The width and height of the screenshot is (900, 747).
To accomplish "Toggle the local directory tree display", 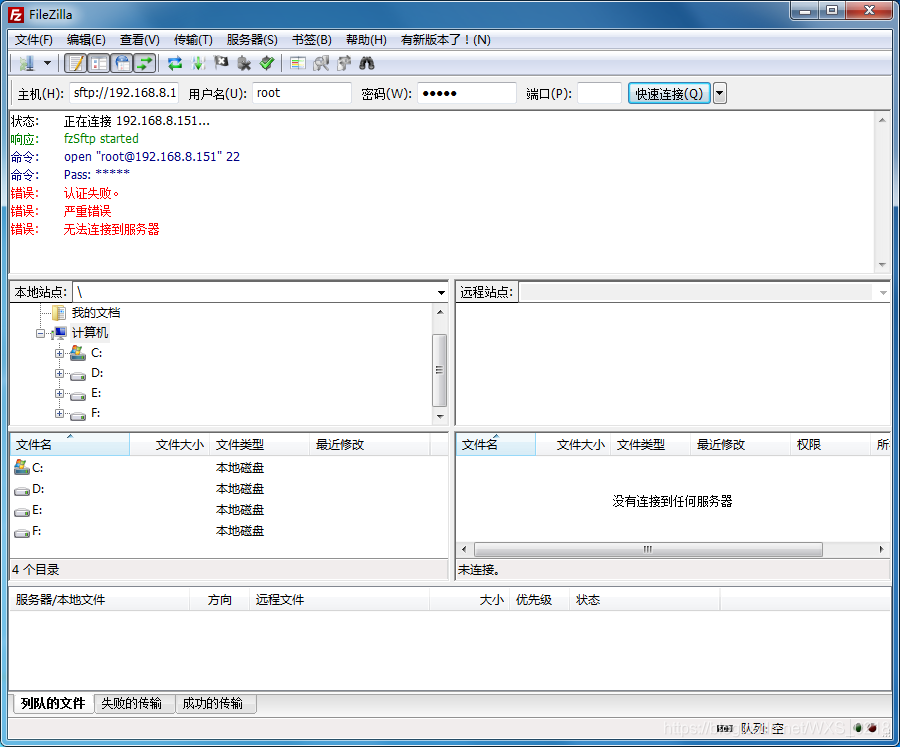I will [99, 63].
